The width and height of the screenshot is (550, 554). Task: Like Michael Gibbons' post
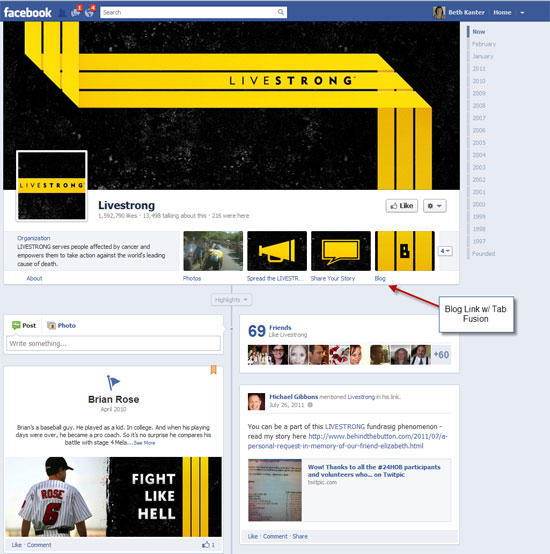pos(253,536)
